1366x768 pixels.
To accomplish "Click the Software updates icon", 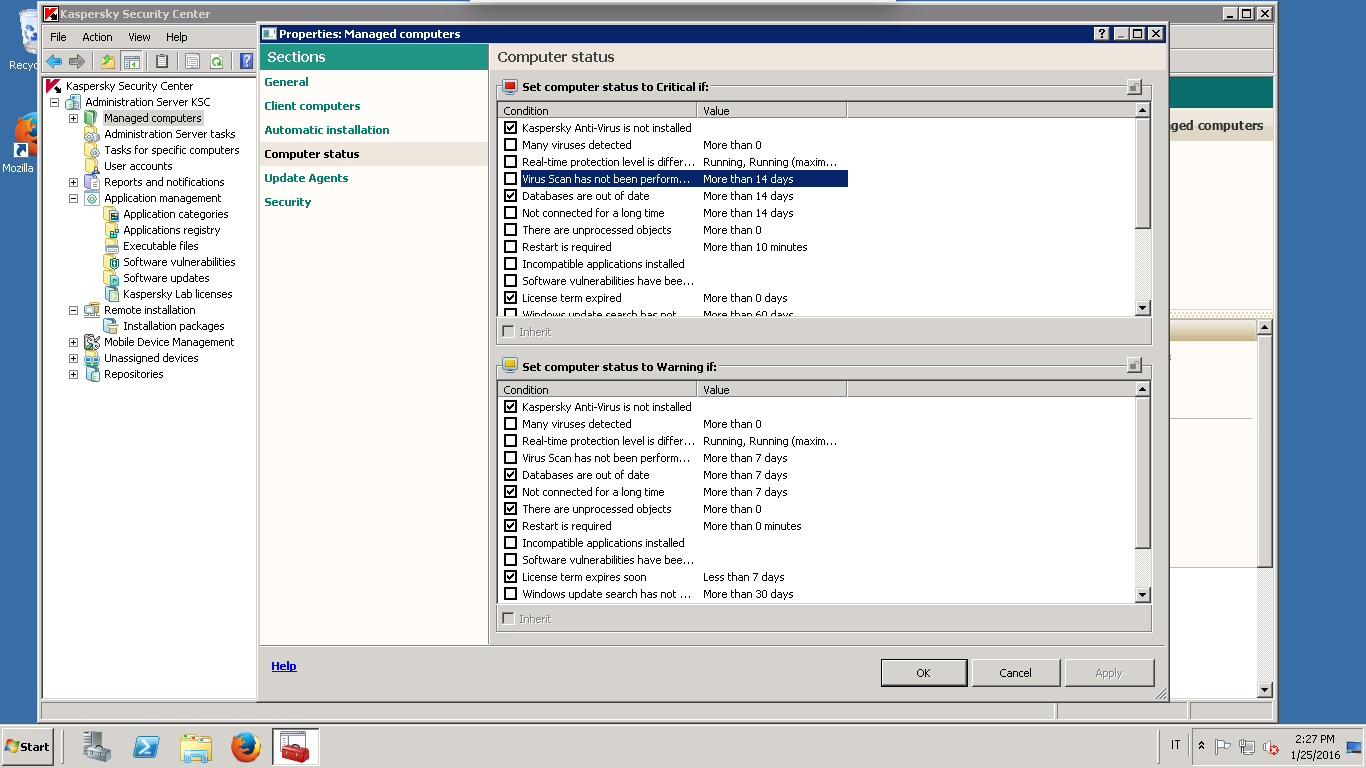I will click(x=111, y=278).
